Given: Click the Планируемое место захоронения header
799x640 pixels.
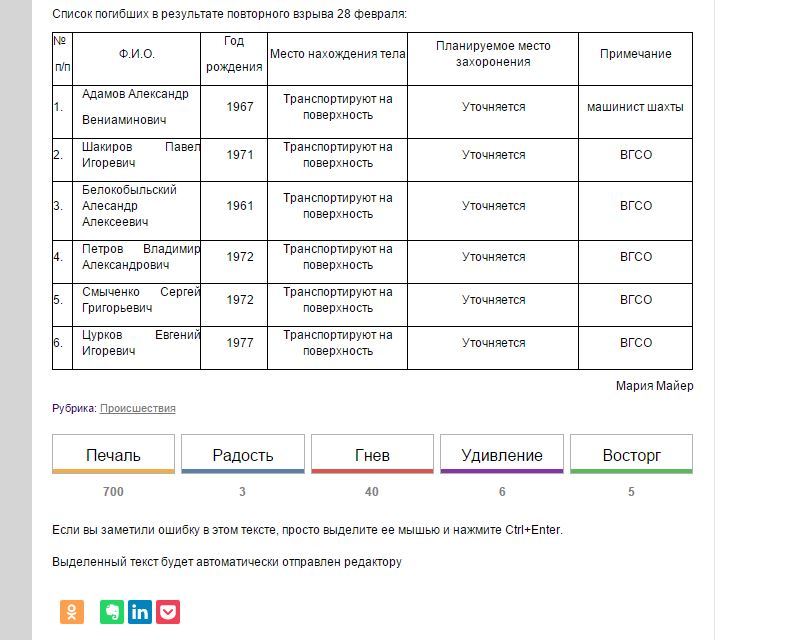Looking at the screenshot, I should click(x=493, y=54).
